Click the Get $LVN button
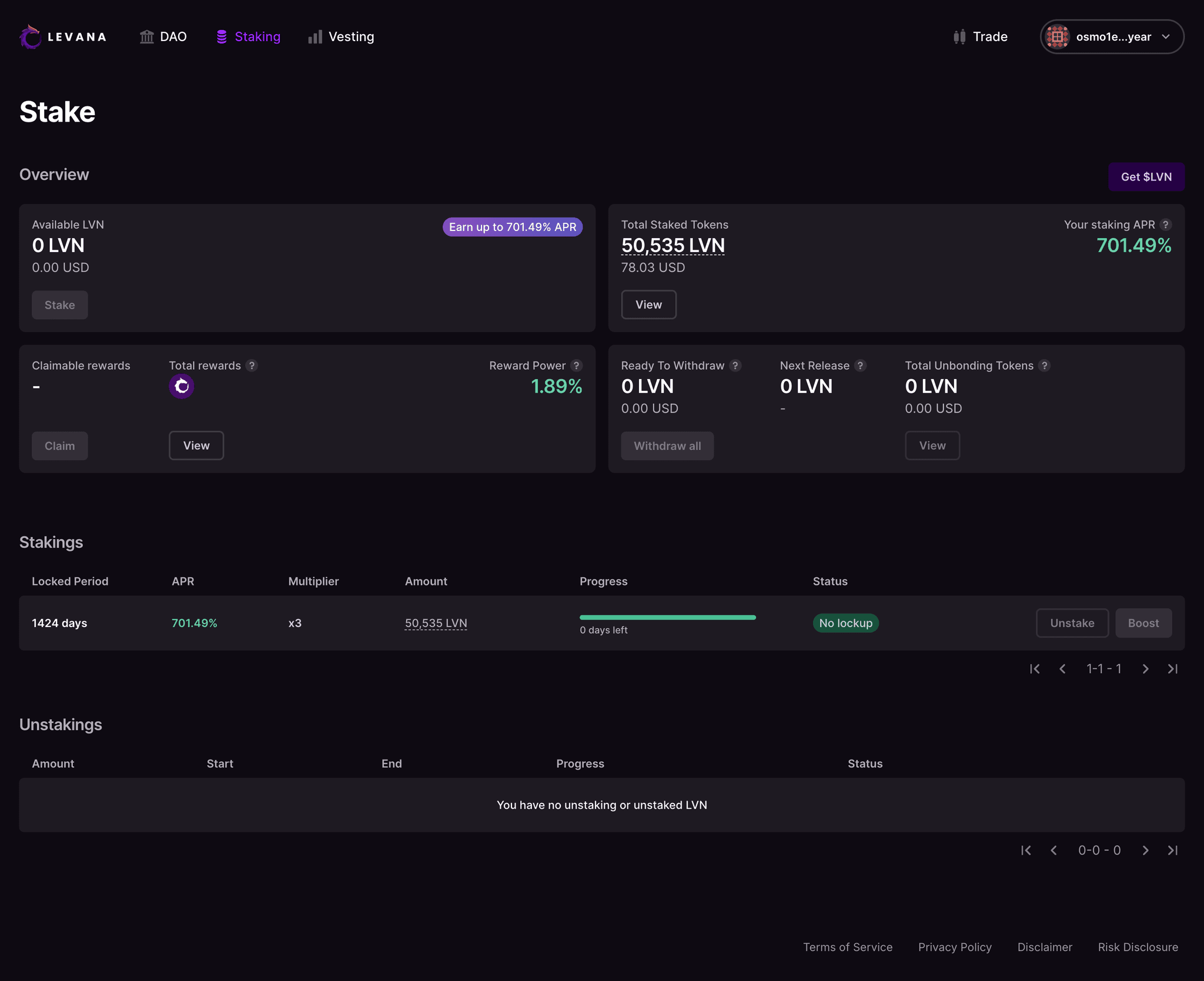1204x981 pixels. point(1146,176)
